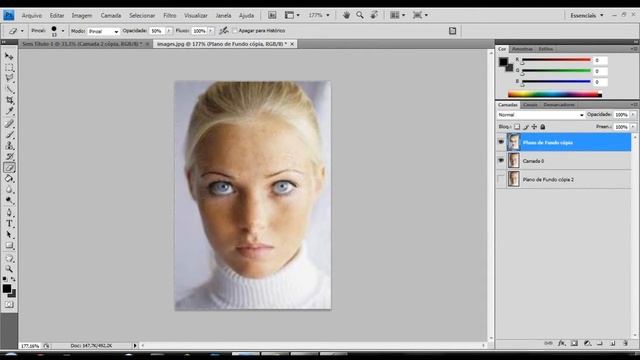
Task: Select the Healing Brush tool
Action: (9, 124)
